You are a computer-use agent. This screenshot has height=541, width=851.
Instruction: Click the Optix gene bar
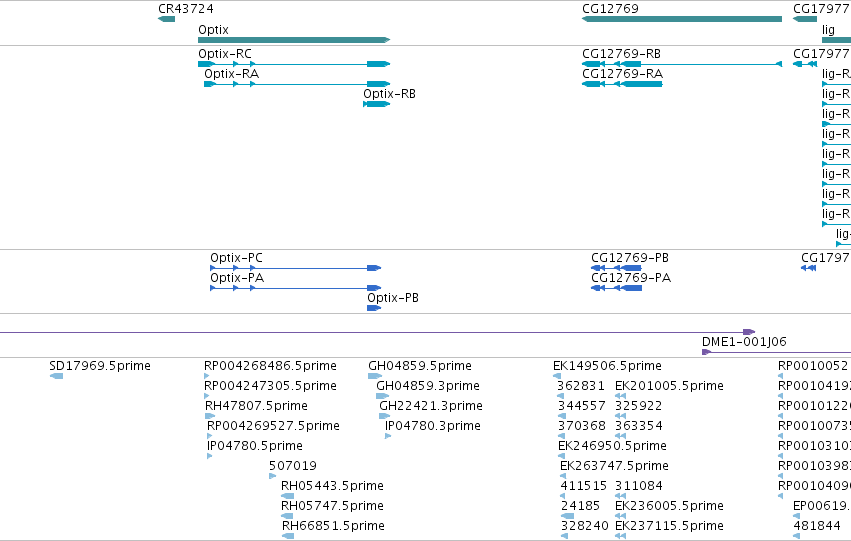[294, 40]
